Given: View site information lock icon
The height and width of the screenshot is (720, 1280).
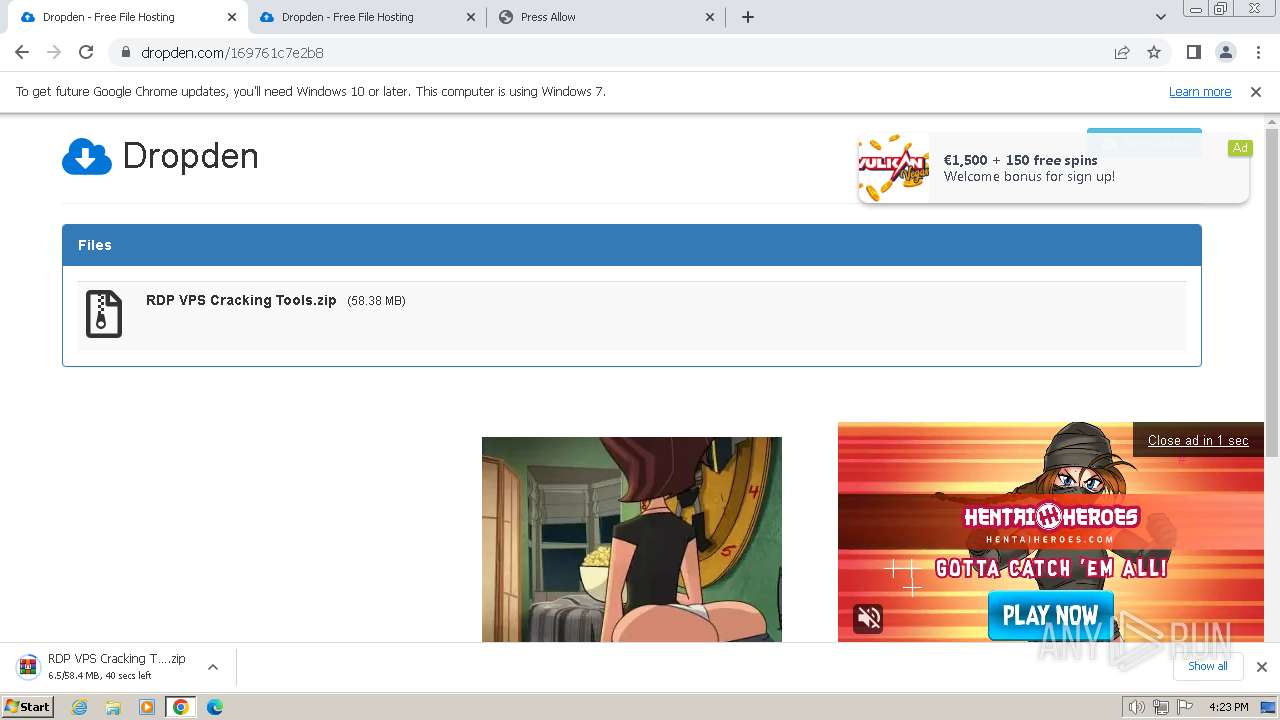Looking at the screenshot, I should pos(125,52).
